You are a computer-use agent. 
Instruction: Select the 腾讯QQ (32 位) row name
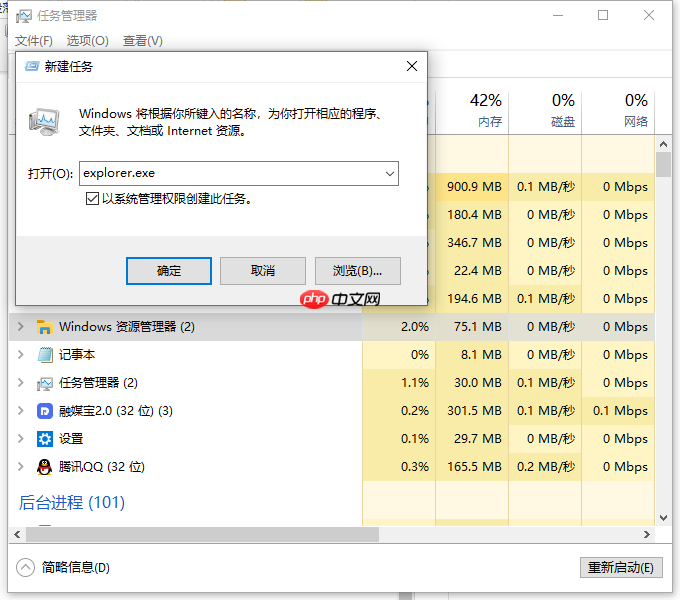click(x=102, y=466)
